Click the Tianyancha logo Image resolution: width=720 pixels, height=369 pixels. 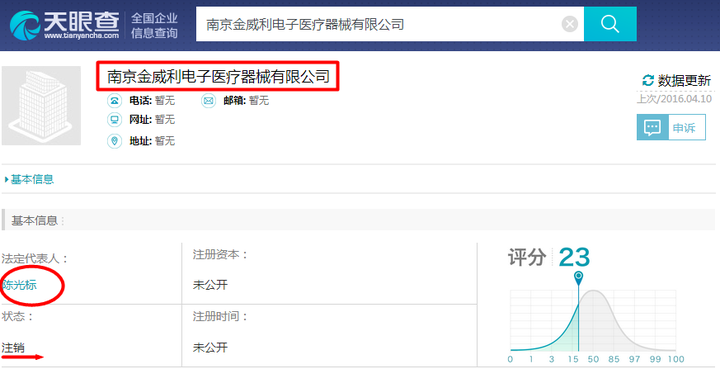click(x=64, y=25)
